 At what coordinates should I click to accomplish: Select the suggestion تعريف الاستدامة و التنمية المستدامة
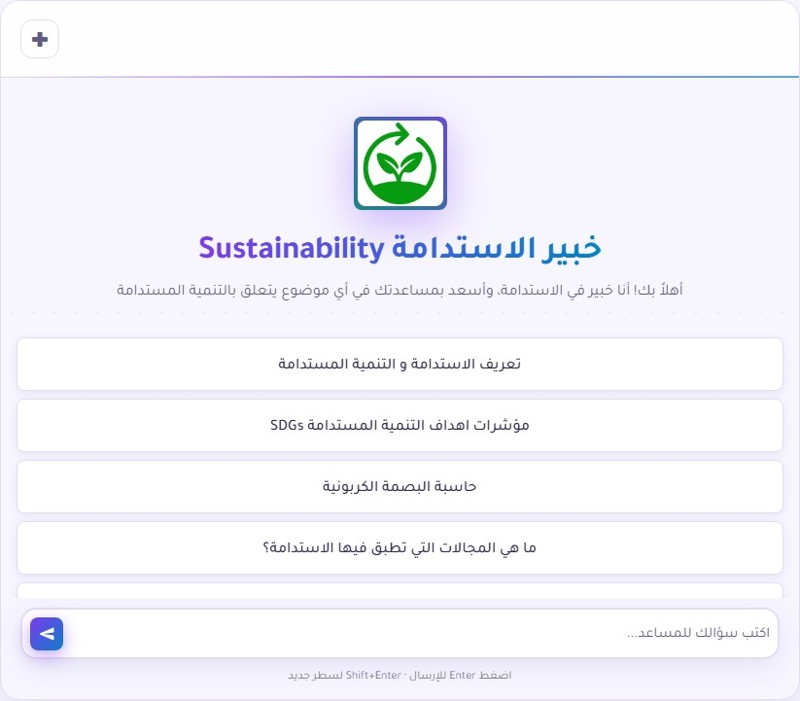click(x=400, y=364)
